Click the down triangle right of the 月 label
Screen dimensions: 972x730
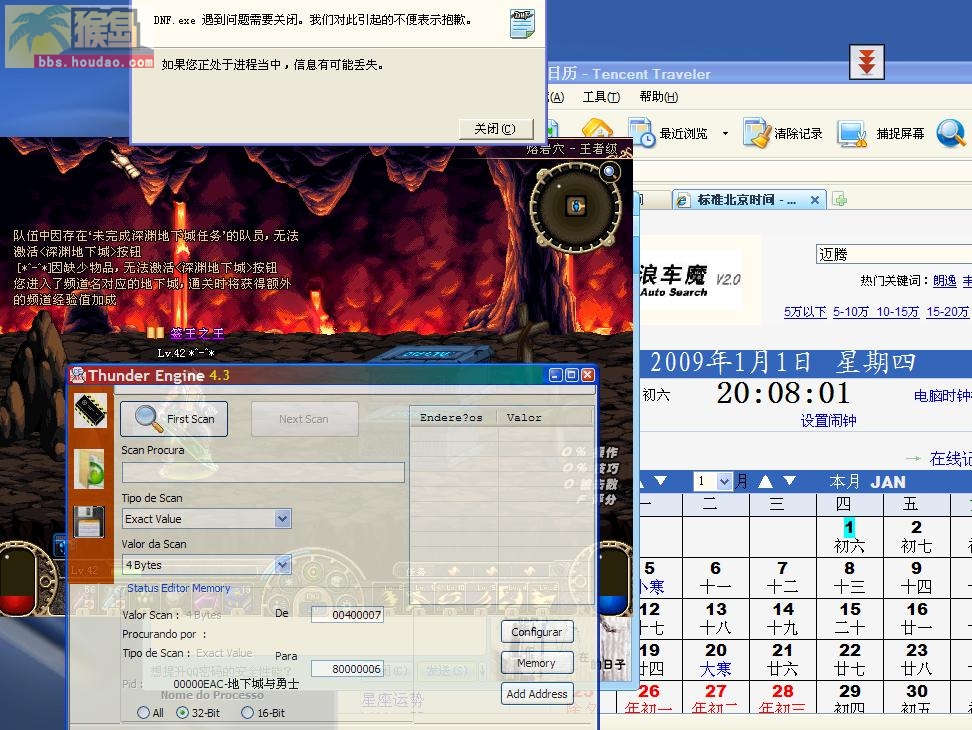(789, 480)
